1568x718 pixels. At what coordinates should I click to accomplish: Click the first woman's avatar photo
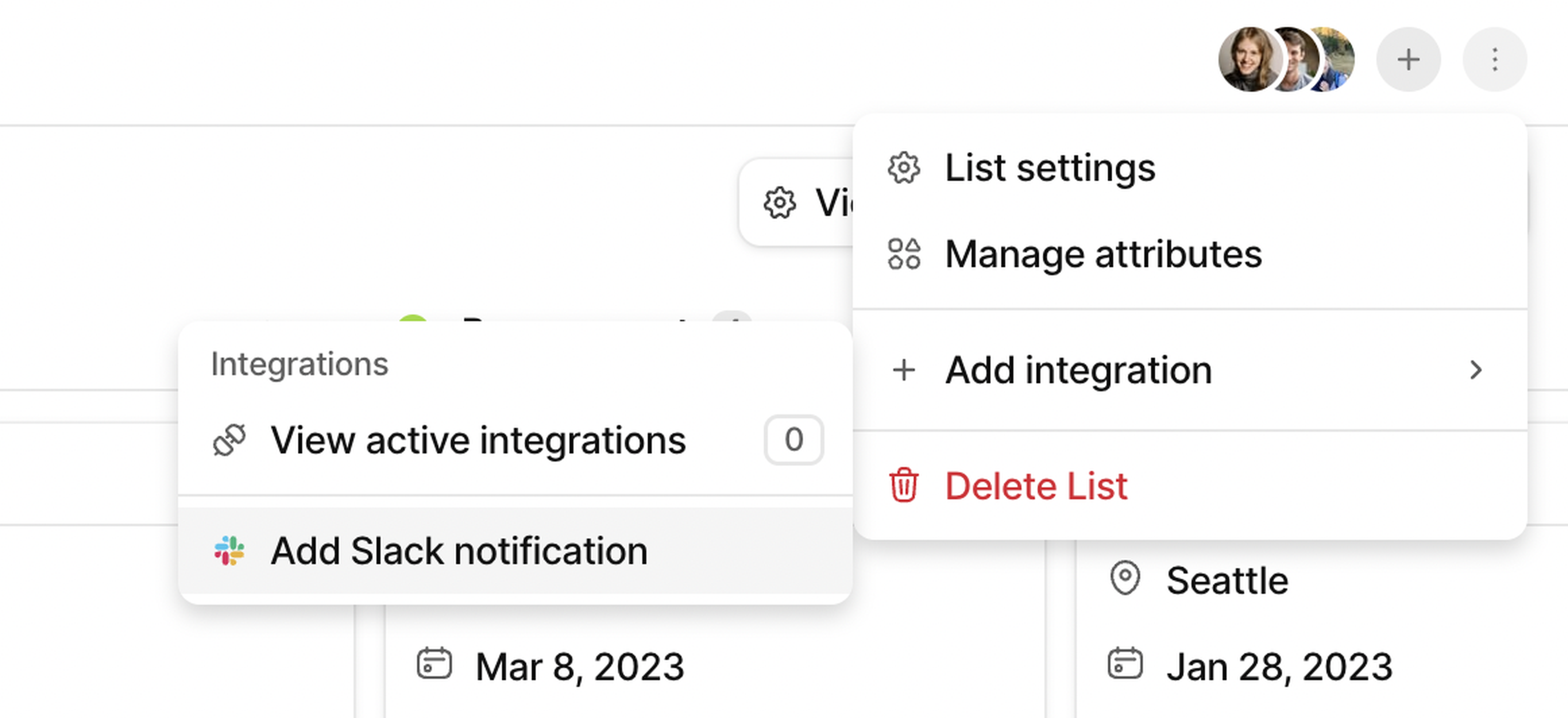pyautogui.click(x=1248, y=60)
